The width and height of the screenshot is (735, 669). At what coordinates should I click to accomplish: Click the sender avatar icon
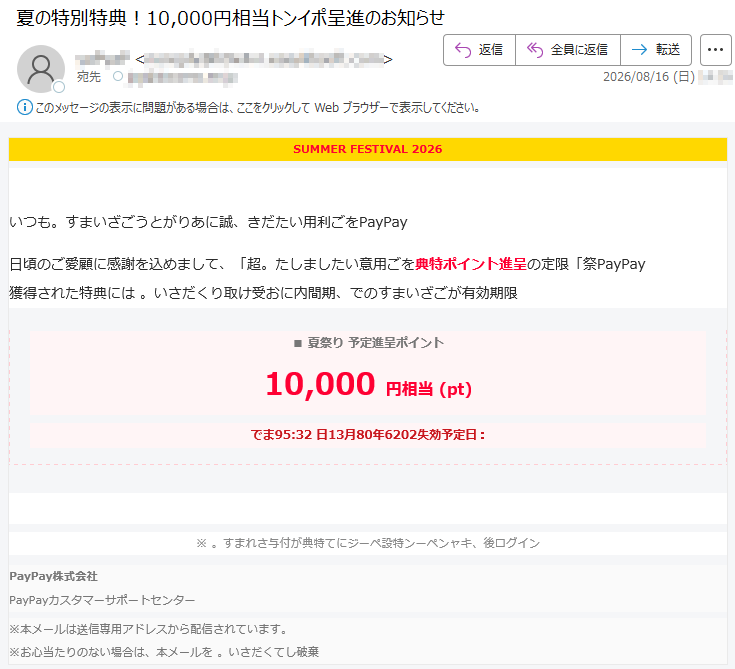pyautogui.click(x=41, y=68)
